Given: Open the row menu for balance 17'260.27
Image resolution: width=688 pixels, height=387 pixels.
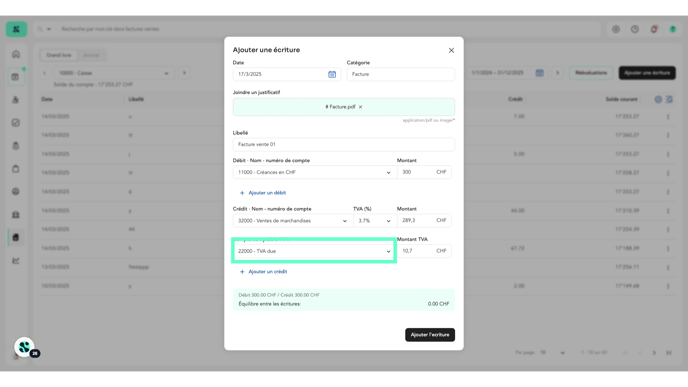Looking at the screenshot, I should point(668,136).
